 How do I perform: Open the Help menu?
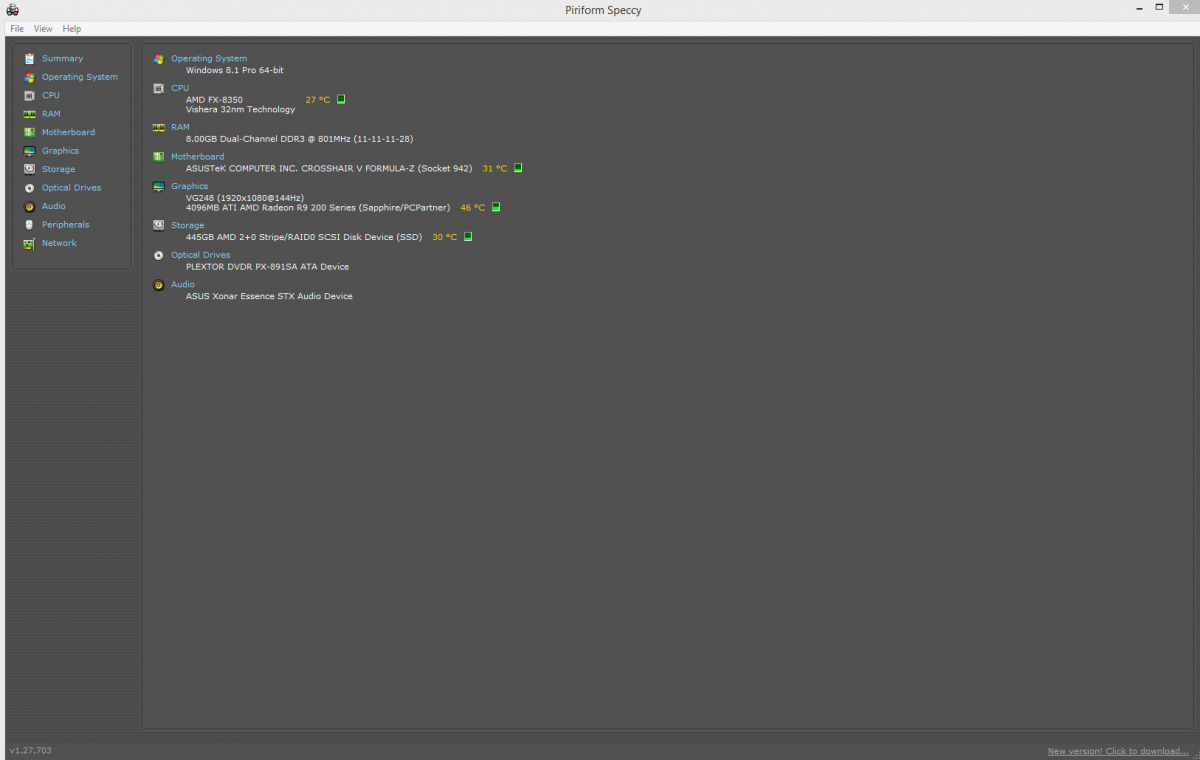click(x=72, y=29)
